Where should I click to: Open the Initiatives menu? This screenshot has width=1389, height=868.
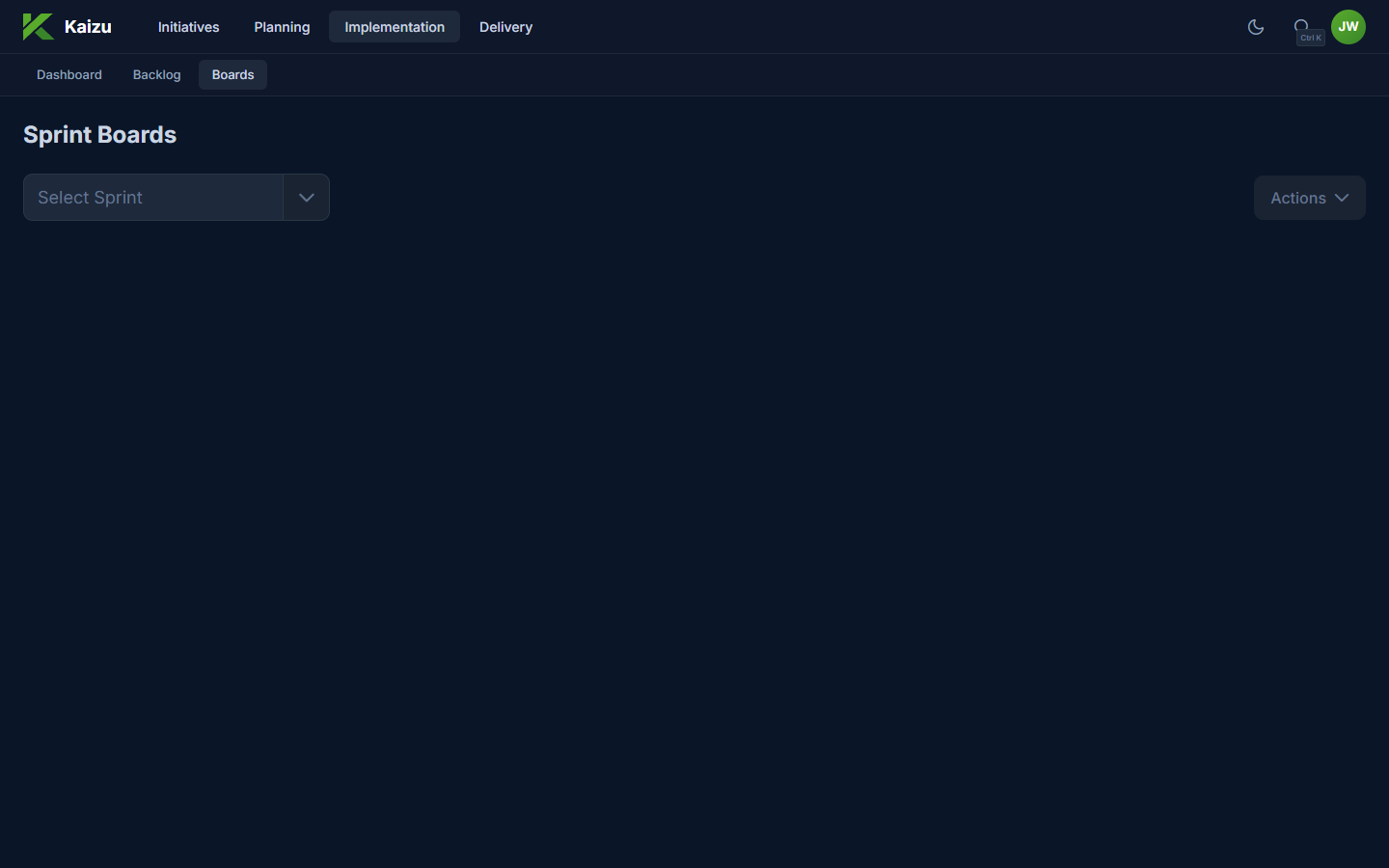pyautogui.click(x=188, y=27)
